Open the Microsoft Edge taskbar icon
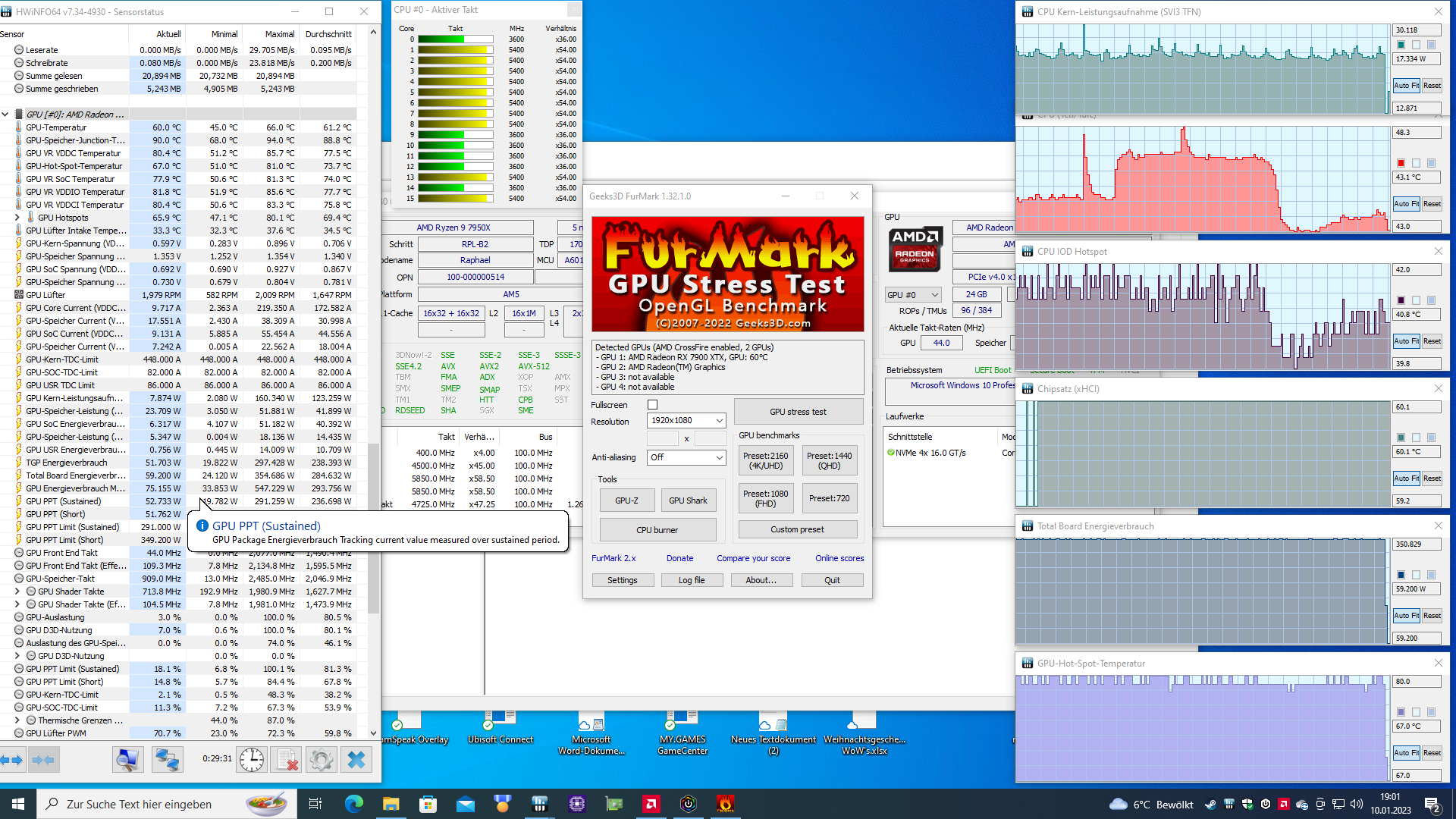The height and width of the screenshot is (819, 1456). pyautogui.click(x=353, y=804)
